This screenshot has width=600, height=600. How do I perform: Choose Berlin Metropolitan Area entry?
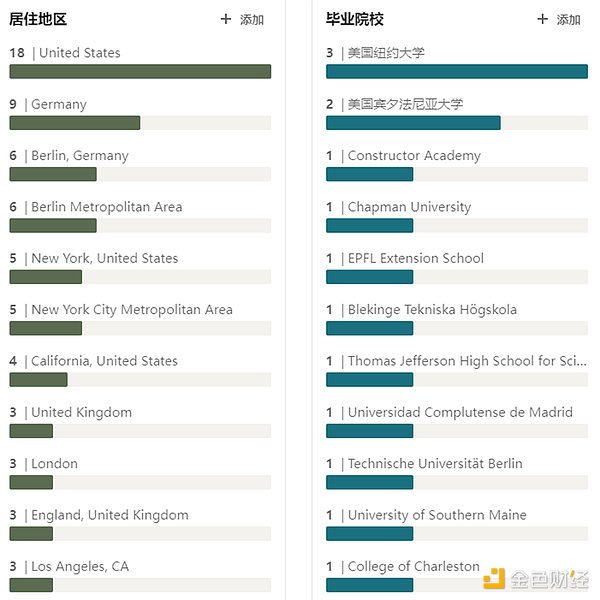click(x=106, y=207)
